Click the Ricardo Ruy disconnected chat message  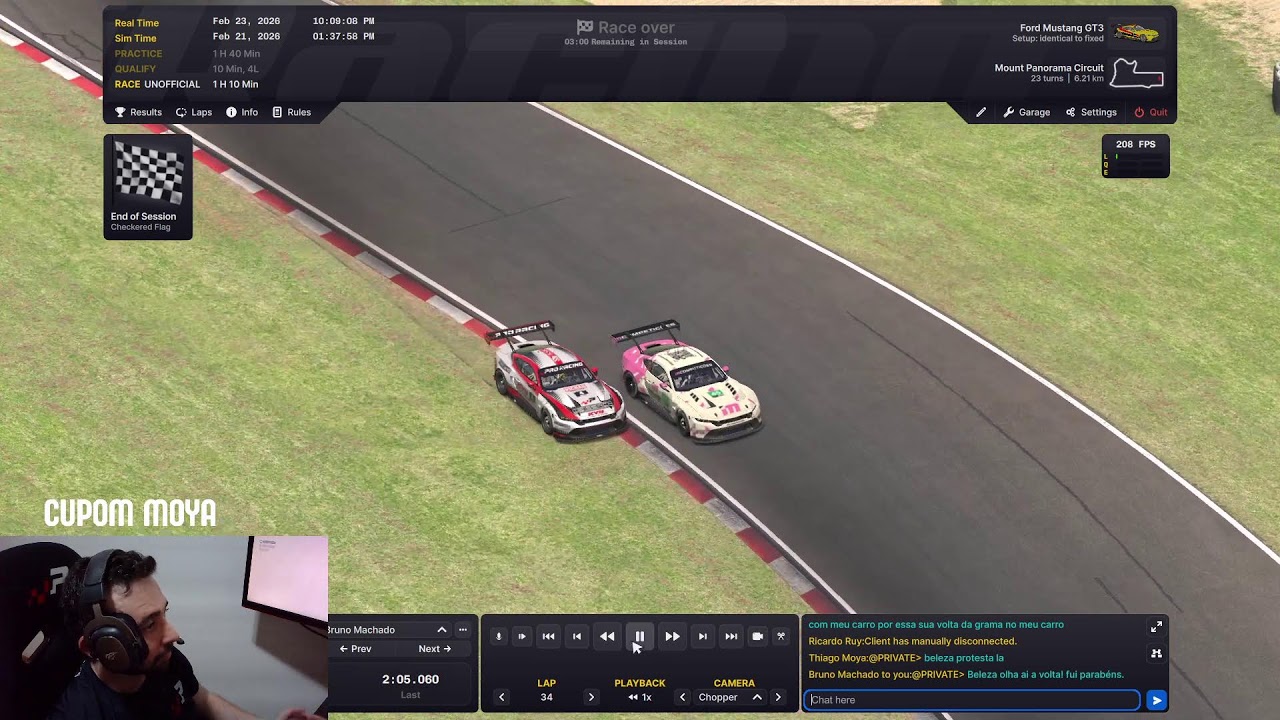(912, 641)
